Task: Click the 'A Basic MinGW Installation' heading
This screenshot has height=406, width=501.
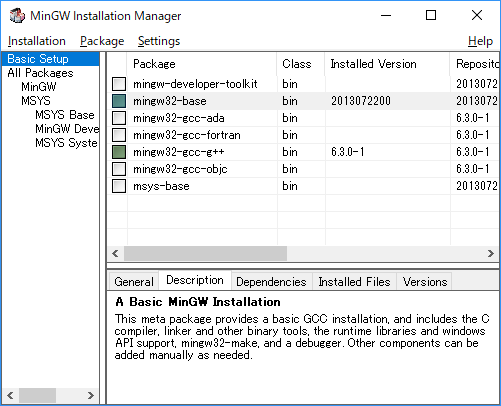Action: click(x=198, y=302)
